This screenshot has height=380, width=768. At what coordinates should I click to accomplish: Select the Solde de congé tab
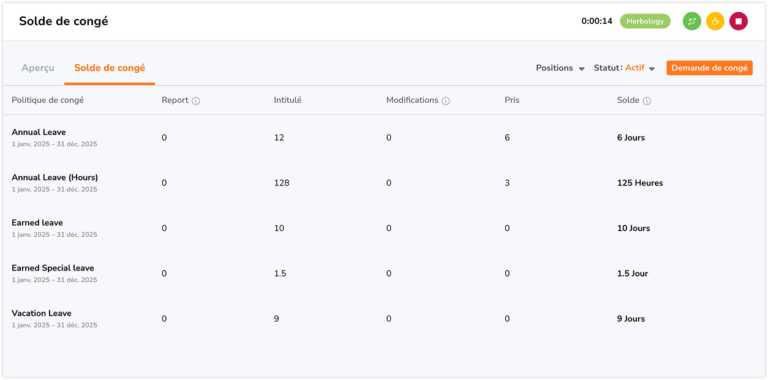pos(110,68)
